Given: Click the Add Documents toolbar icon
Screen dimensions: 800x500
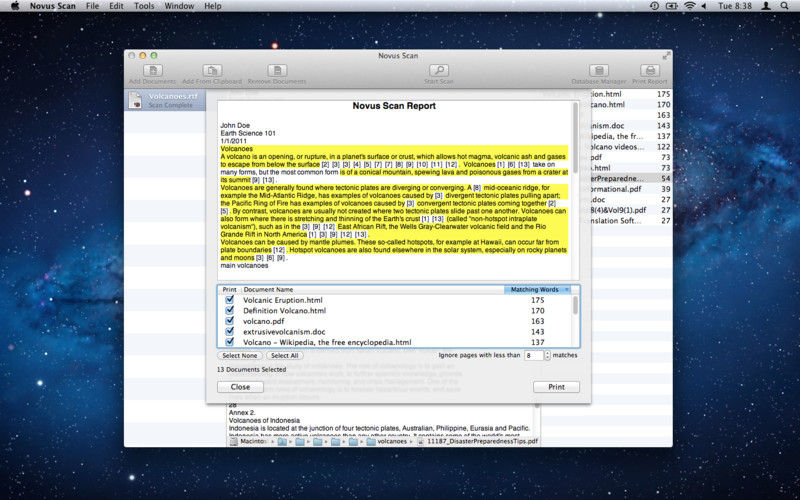Looking at the screenshot, I should [153, 70].
